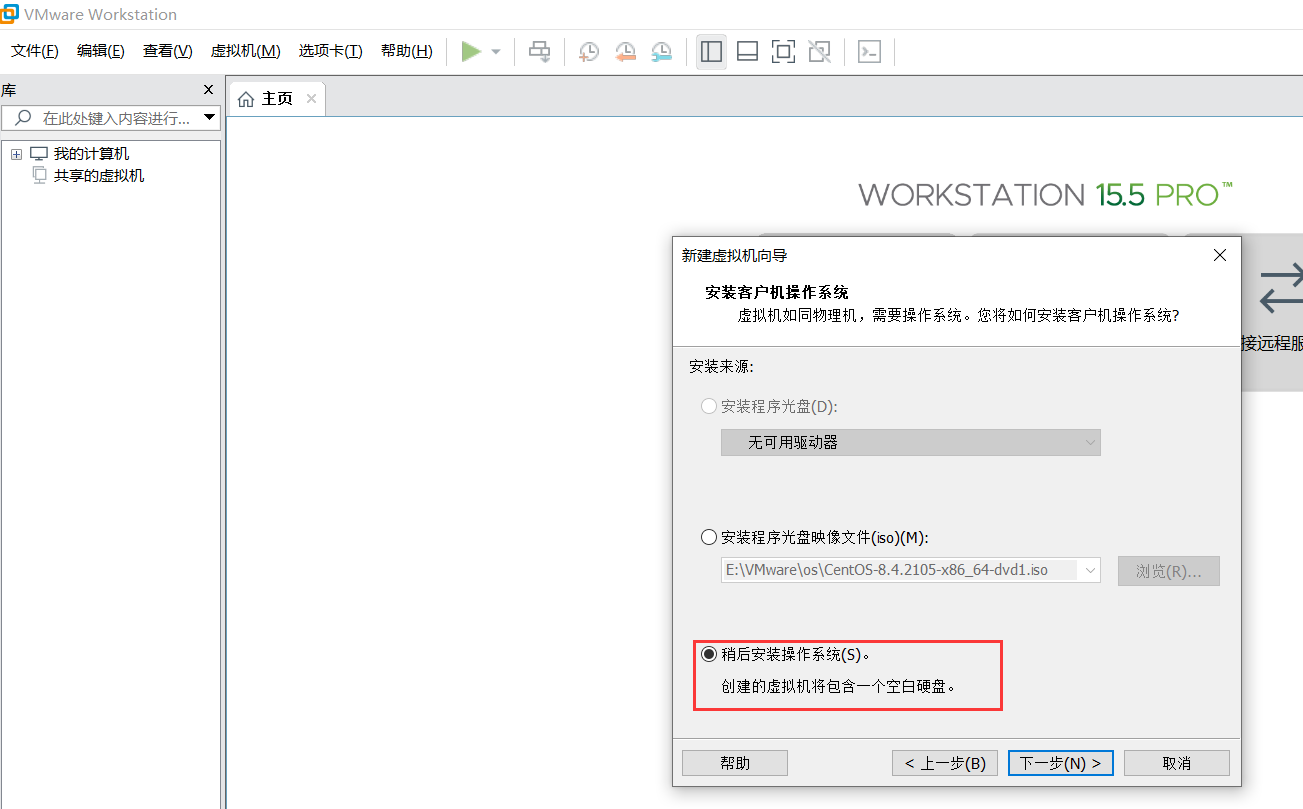1303x809 pixels.
Task: Close the library panel with X
Action: click(x=208, y=89)
